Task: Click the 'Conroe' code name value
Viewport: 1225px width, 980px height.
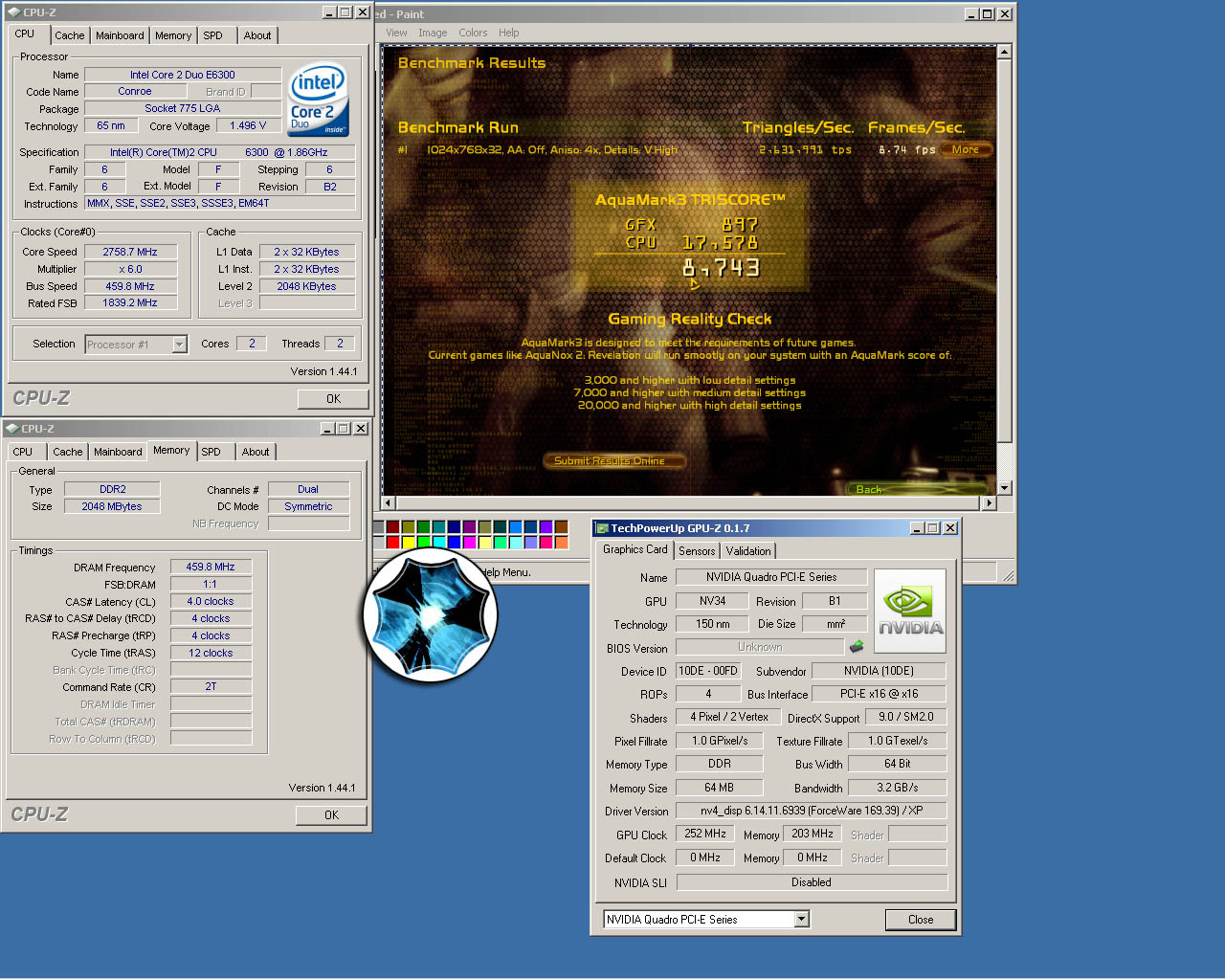Action: pos(135,92)
